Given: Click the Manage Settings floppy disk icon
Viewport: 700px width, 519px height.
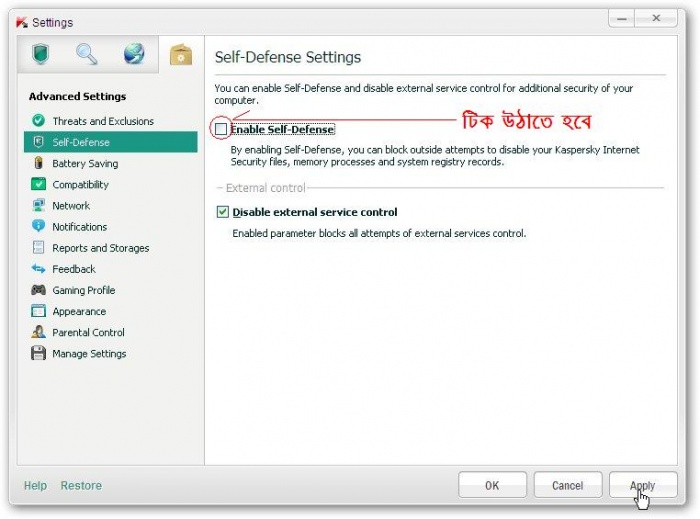Looking at the screenshot, I should click(x=38, y=353).
